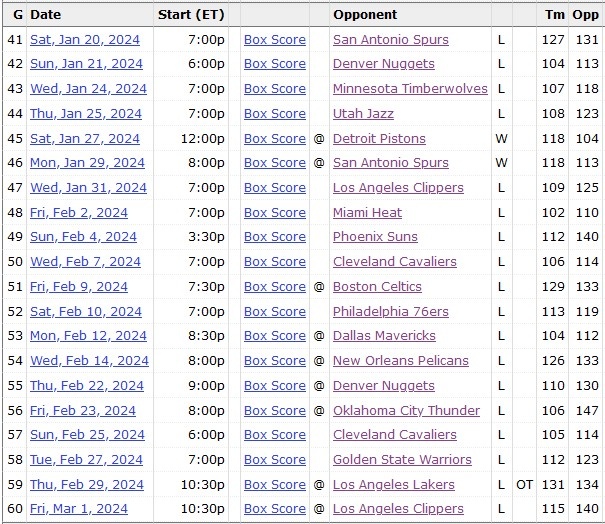Sort by the Opponent column header
The height and width of the screenshot is (524, 605).
coord(365,15)
